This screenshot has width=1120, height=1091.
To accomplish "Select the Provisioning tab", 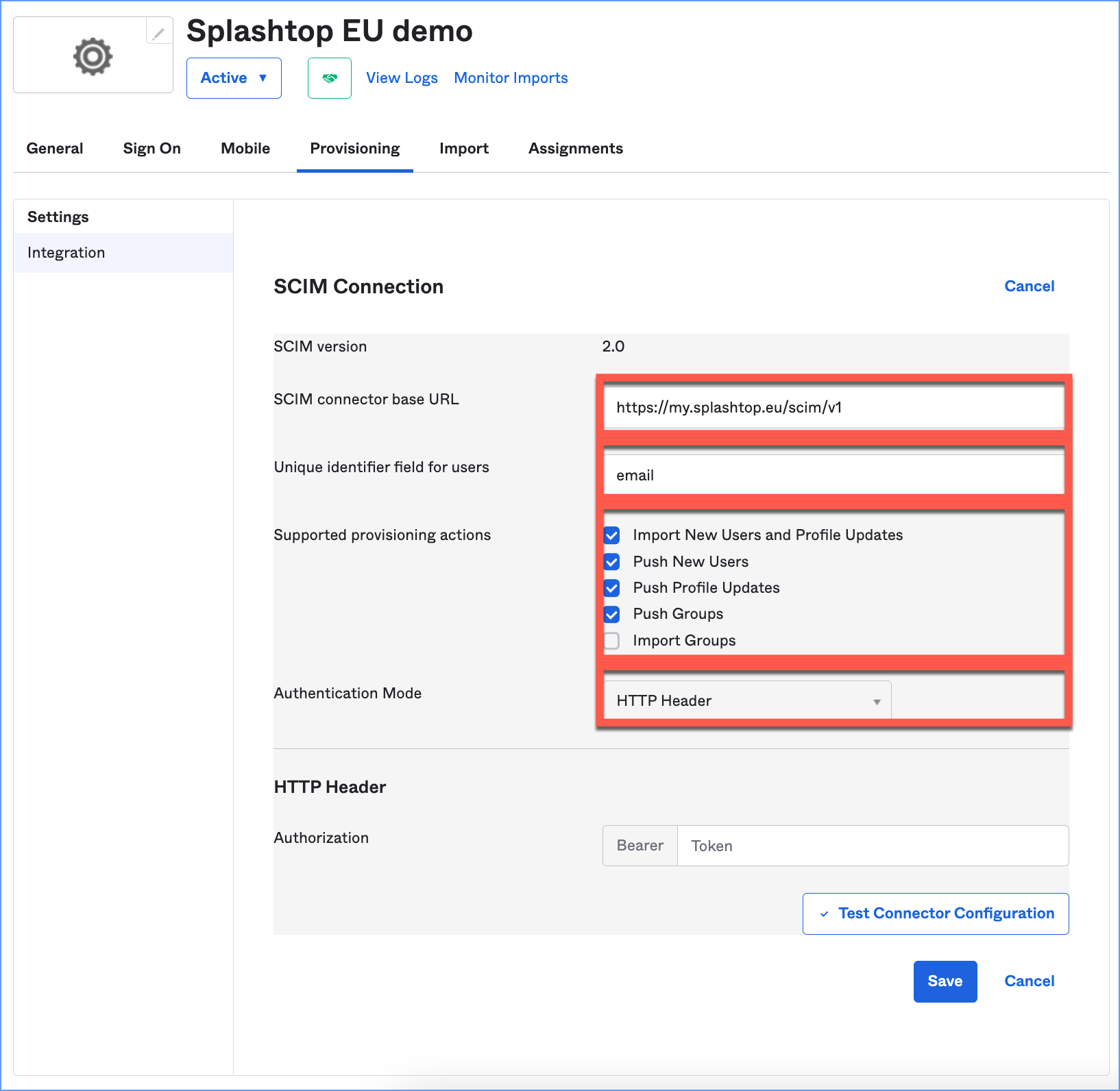I will click(355, 149).
